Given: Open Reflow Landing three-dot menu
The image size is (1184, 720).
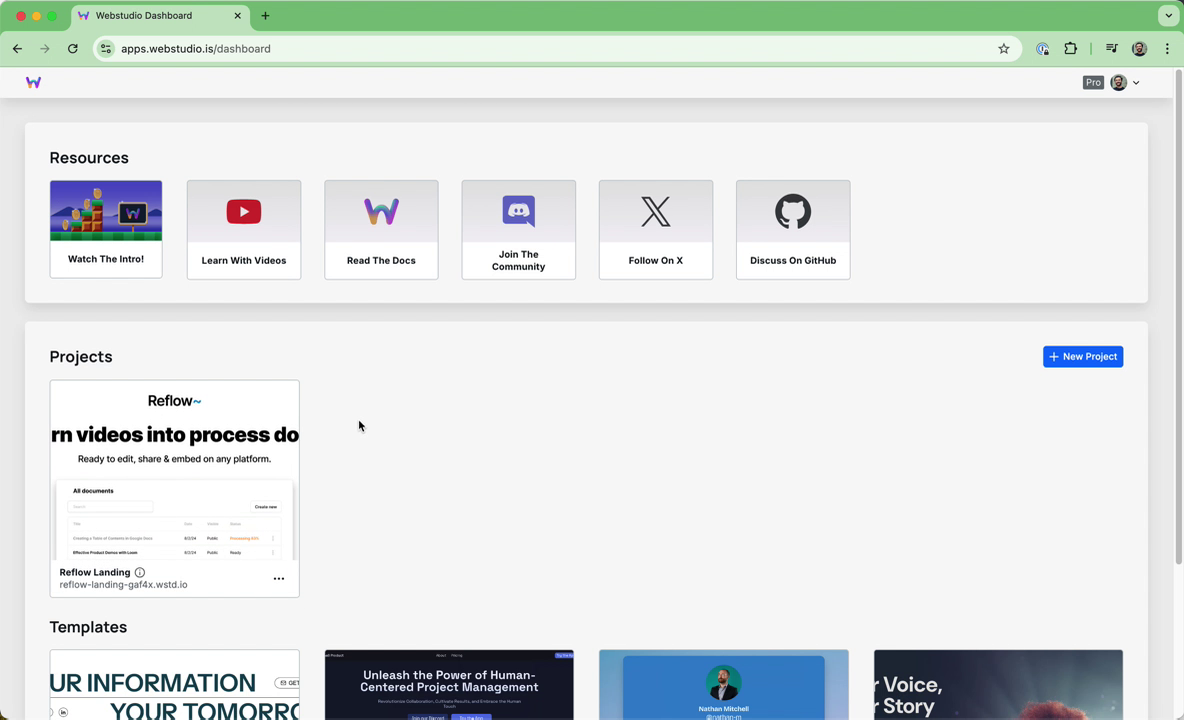Looking at the screenshot, I should tap(279, 578).
